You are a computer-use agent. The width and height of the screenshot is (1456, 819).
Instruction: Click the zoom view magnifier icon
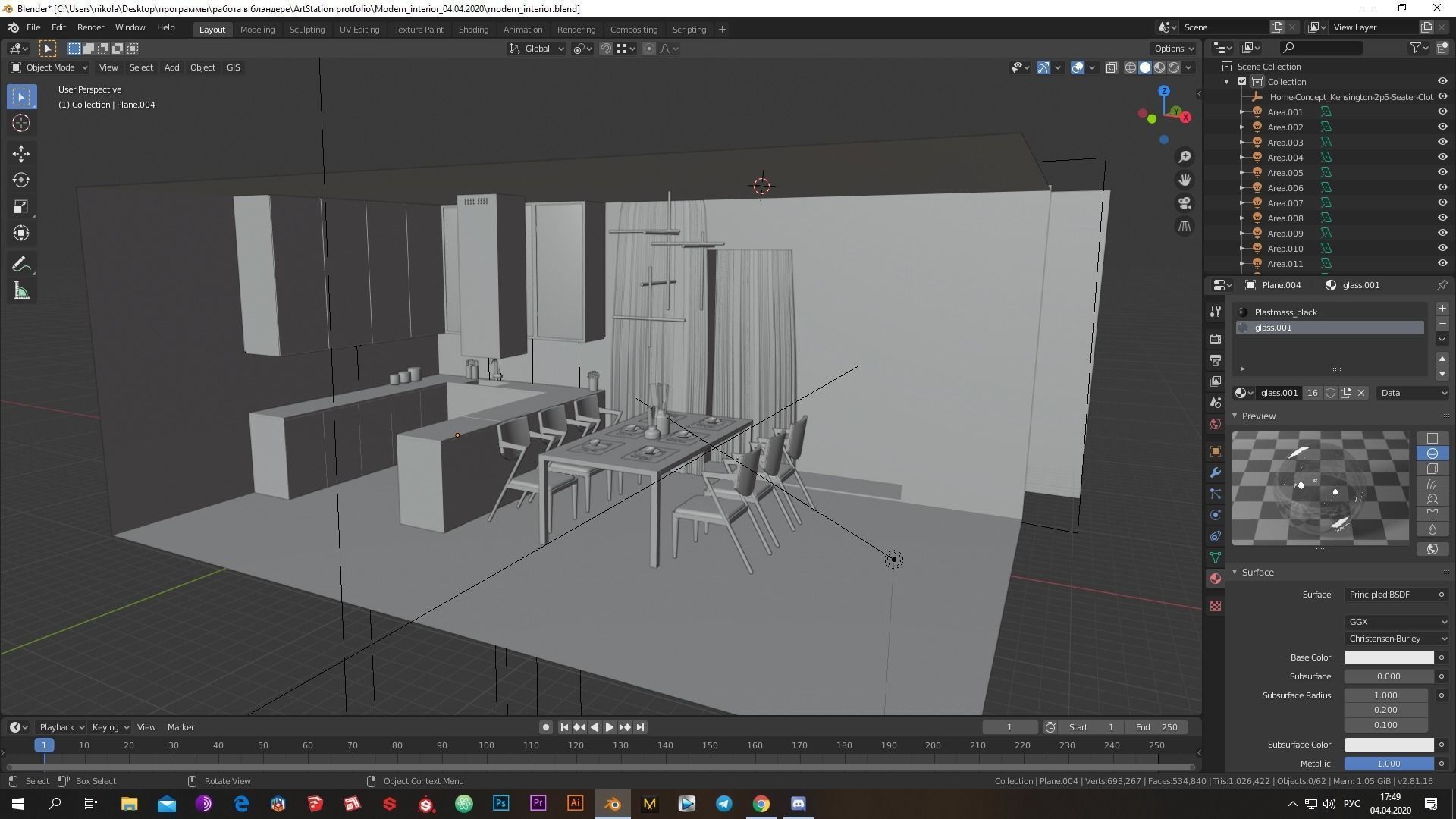[1185, 157]
